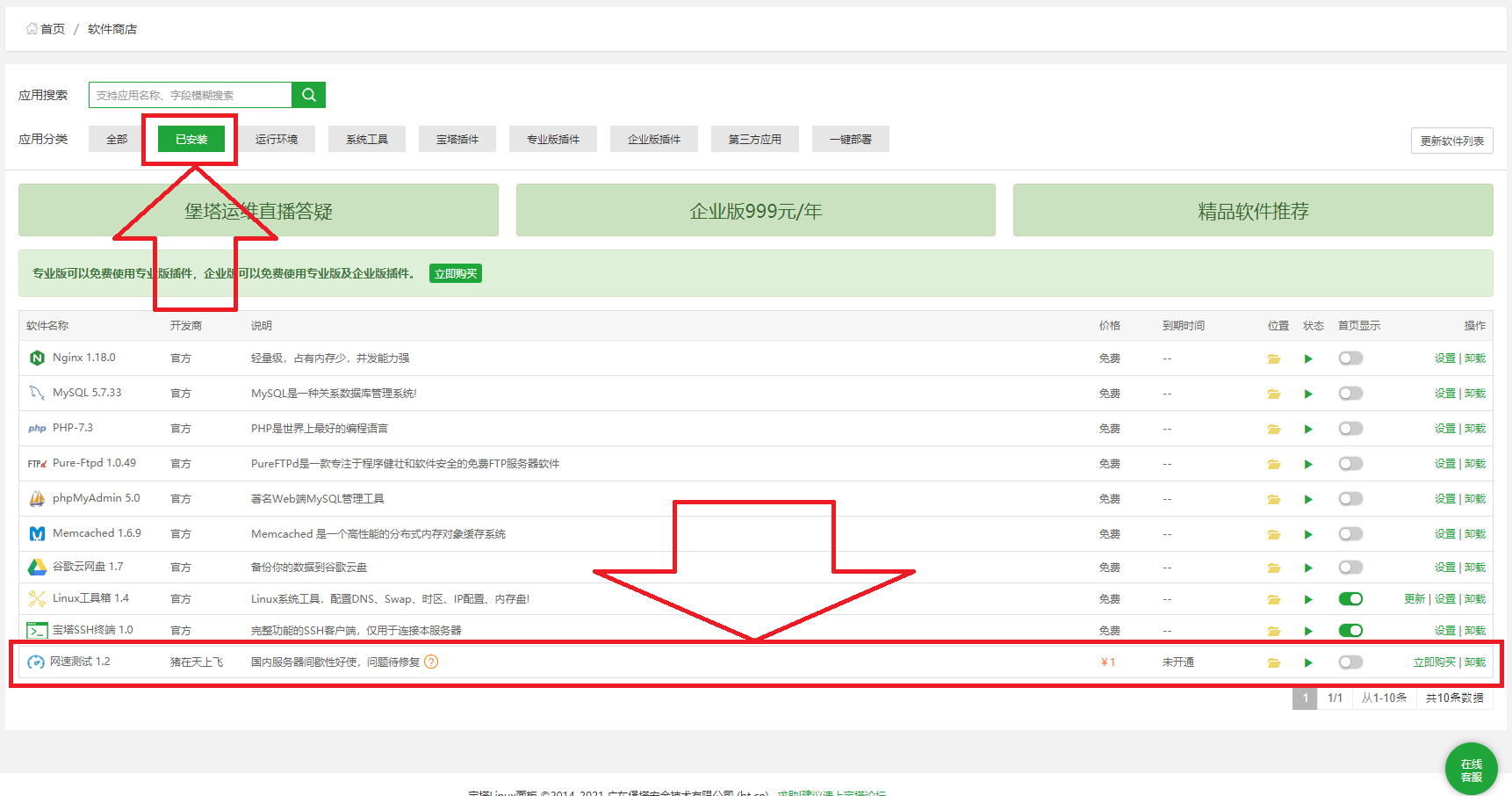Select the 全部 category tab
This screenshot has width=1512, height=796.
(117, 139)
